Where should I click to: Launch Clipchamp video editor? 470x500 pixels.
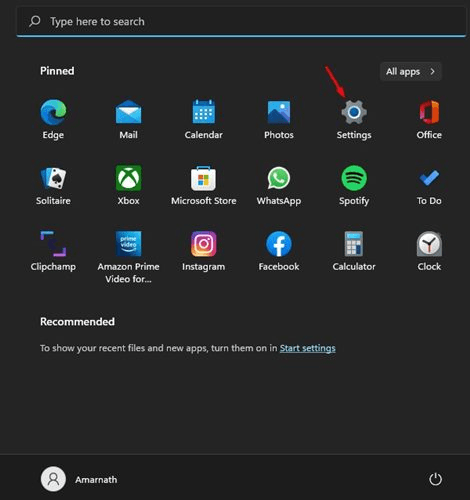point(53,251)
